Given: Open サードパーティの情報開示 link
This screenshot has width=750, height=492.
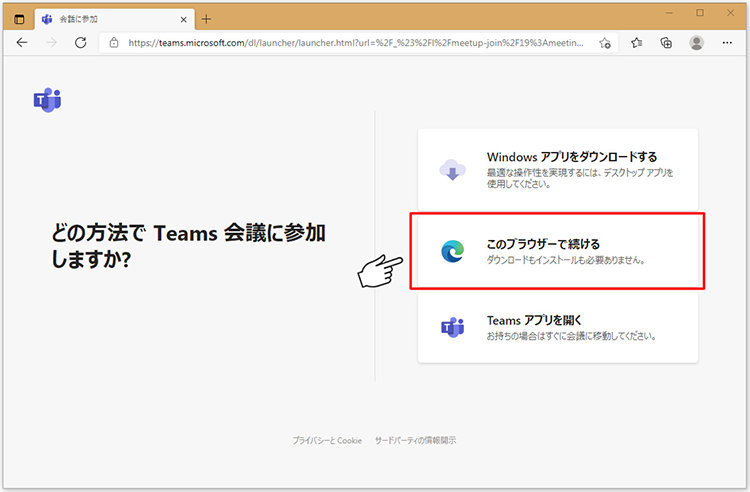Looking at the screenshot, I should pos(415,440).
